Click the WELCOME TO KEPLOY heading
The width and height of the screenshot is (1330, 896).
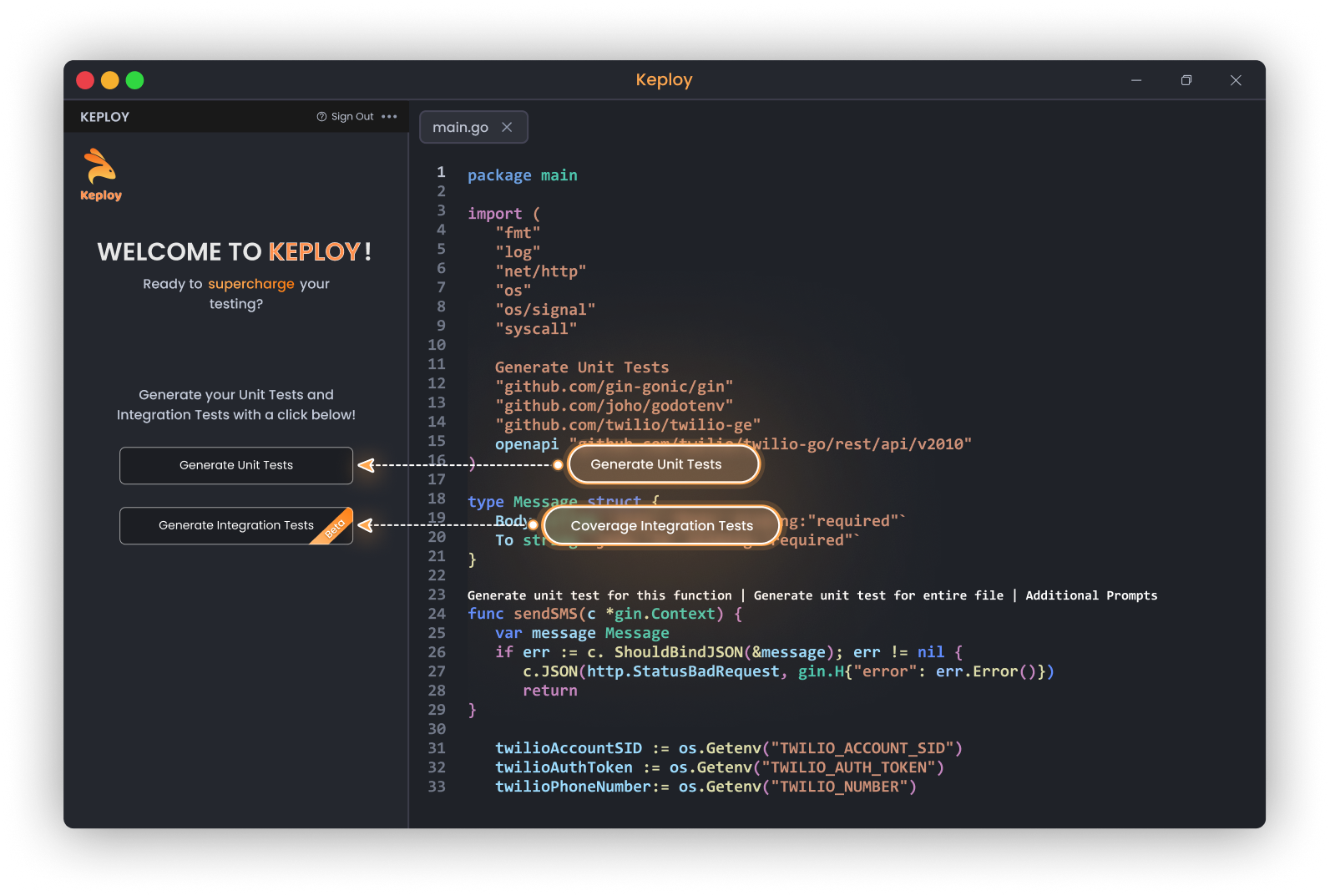pos(235,251)
